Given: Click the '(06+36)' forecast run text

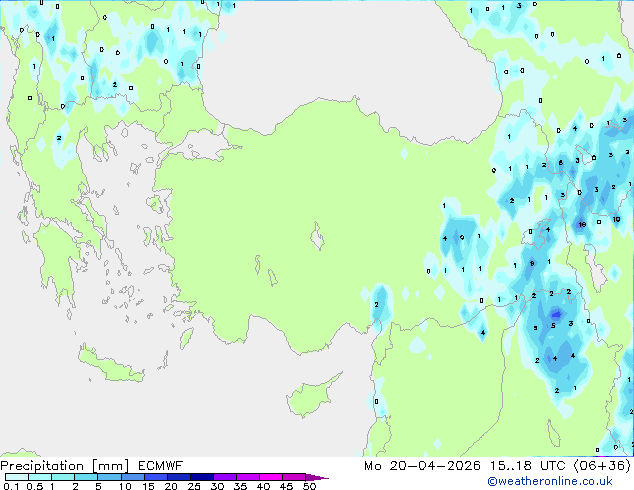Looking at the screenshot, I should click(602, 466).
